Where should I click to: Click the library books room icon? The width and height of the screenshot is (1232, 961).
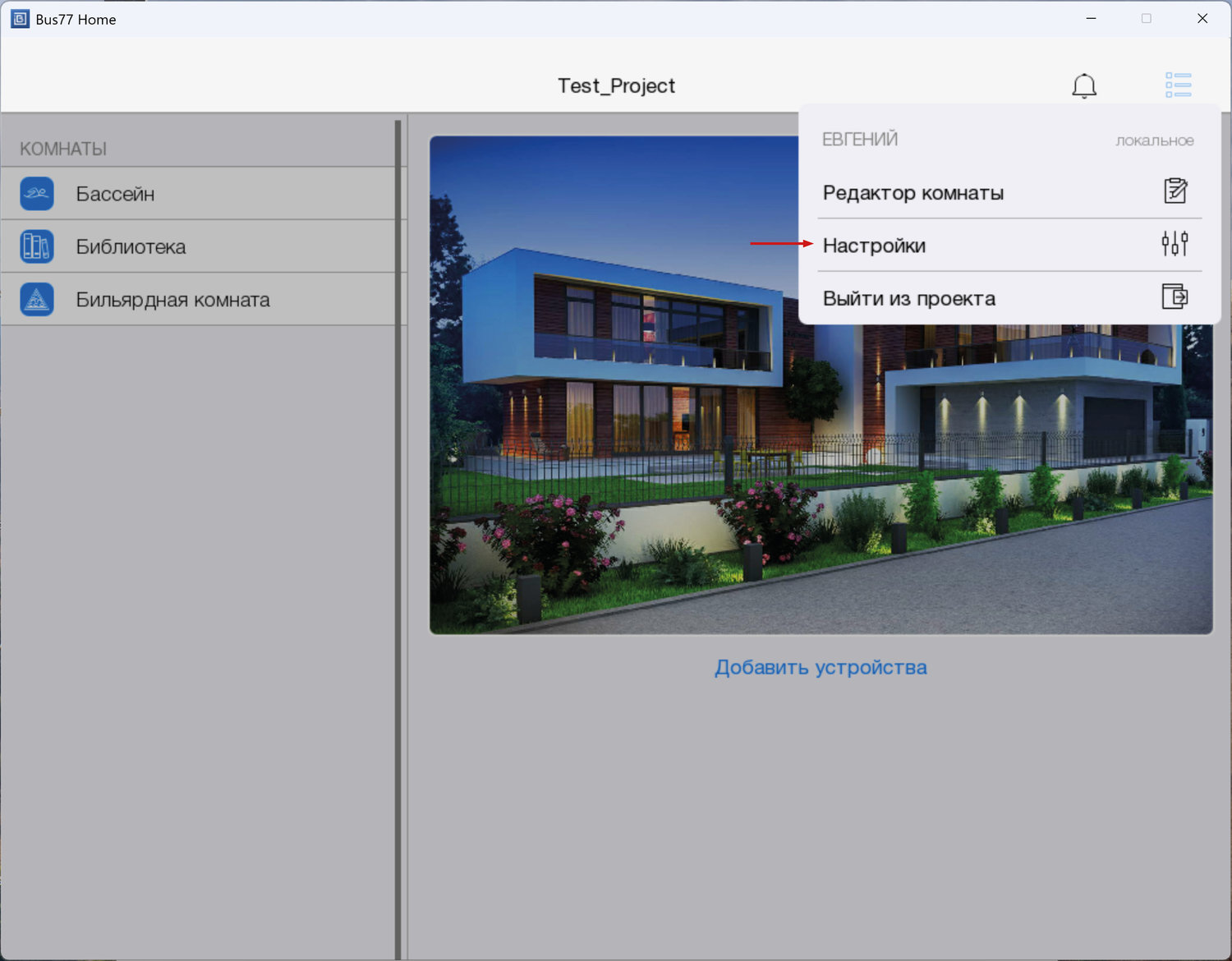(x=37, y=246)
